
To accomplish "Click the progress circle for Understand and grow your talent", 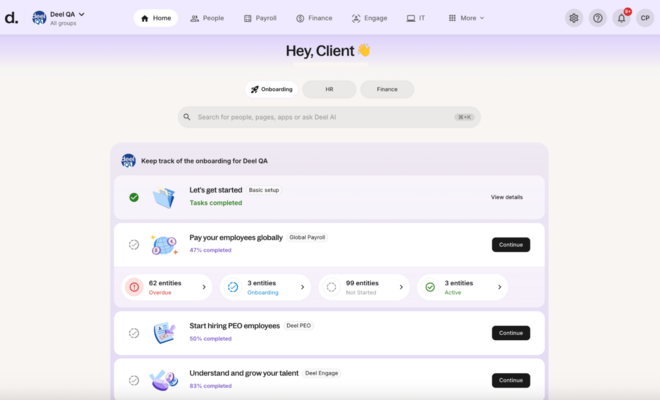I will tap(134, 380).
